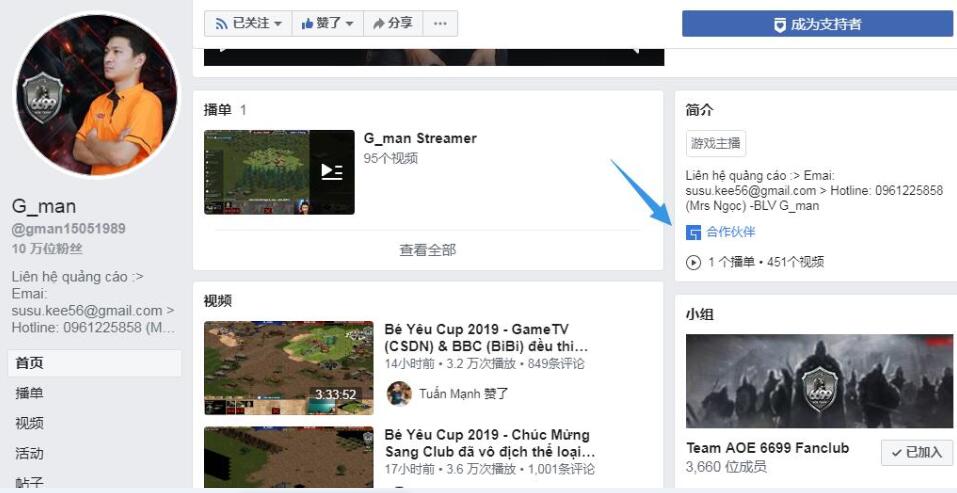Click the blue partner badge icon
Image resolution: width=957 pixels, height=493 pixels.
693,232
